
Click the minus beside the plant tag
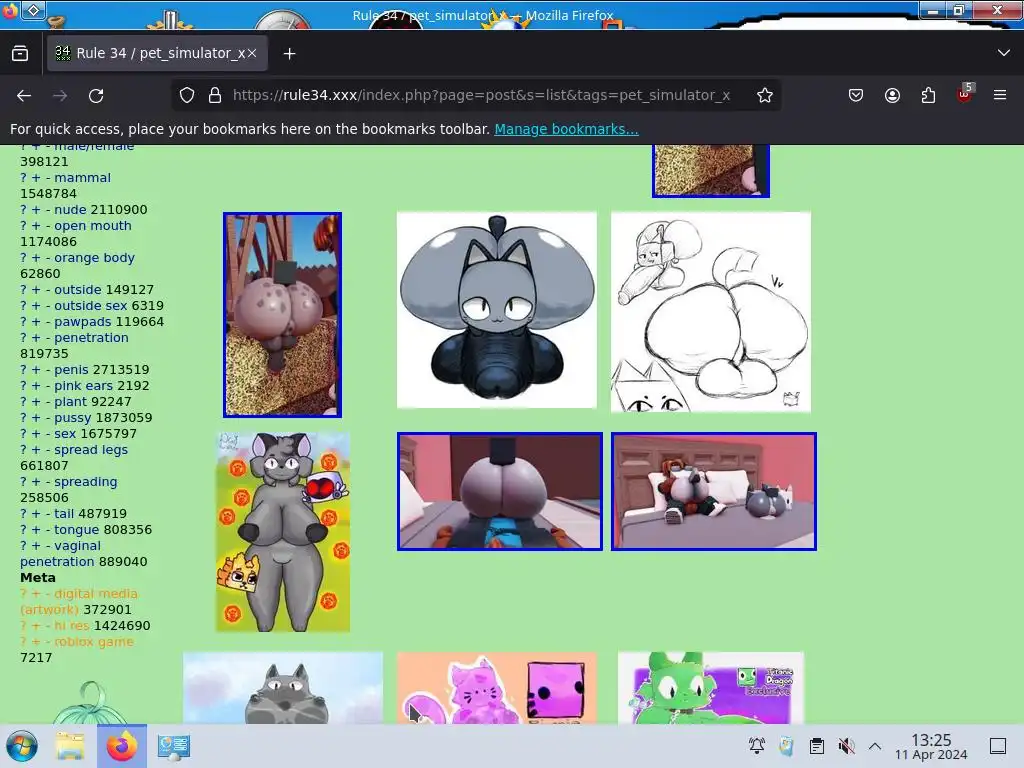coord(48,402)
